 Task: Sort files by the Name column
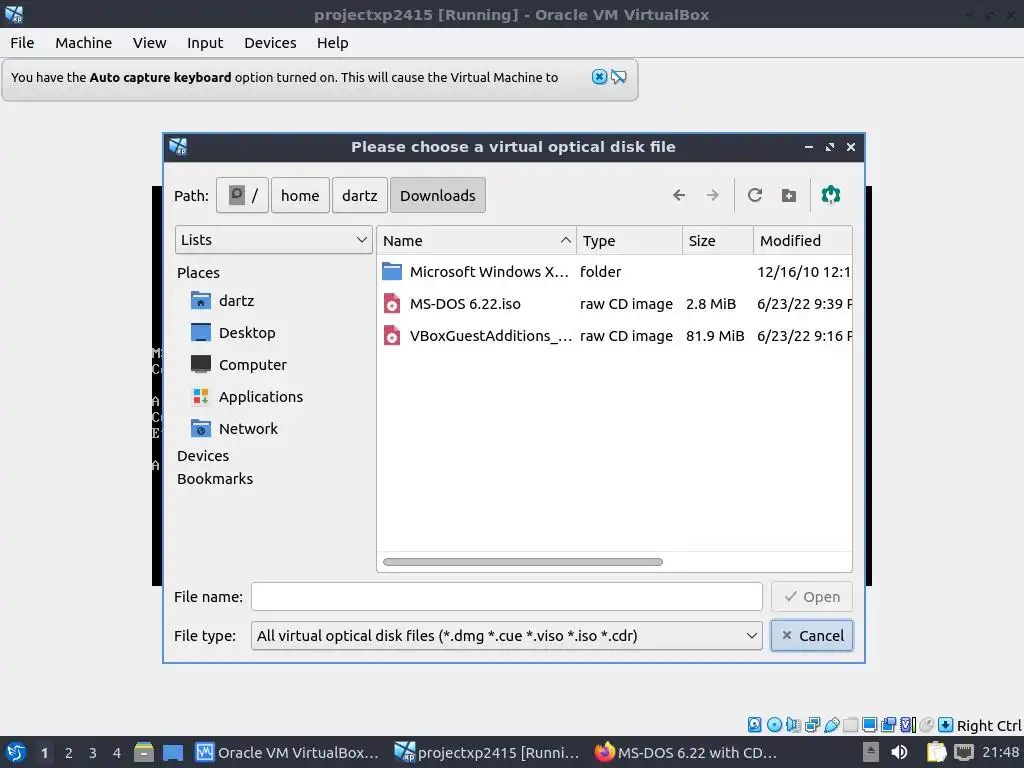pyautogui.click(x=477, y=240)
